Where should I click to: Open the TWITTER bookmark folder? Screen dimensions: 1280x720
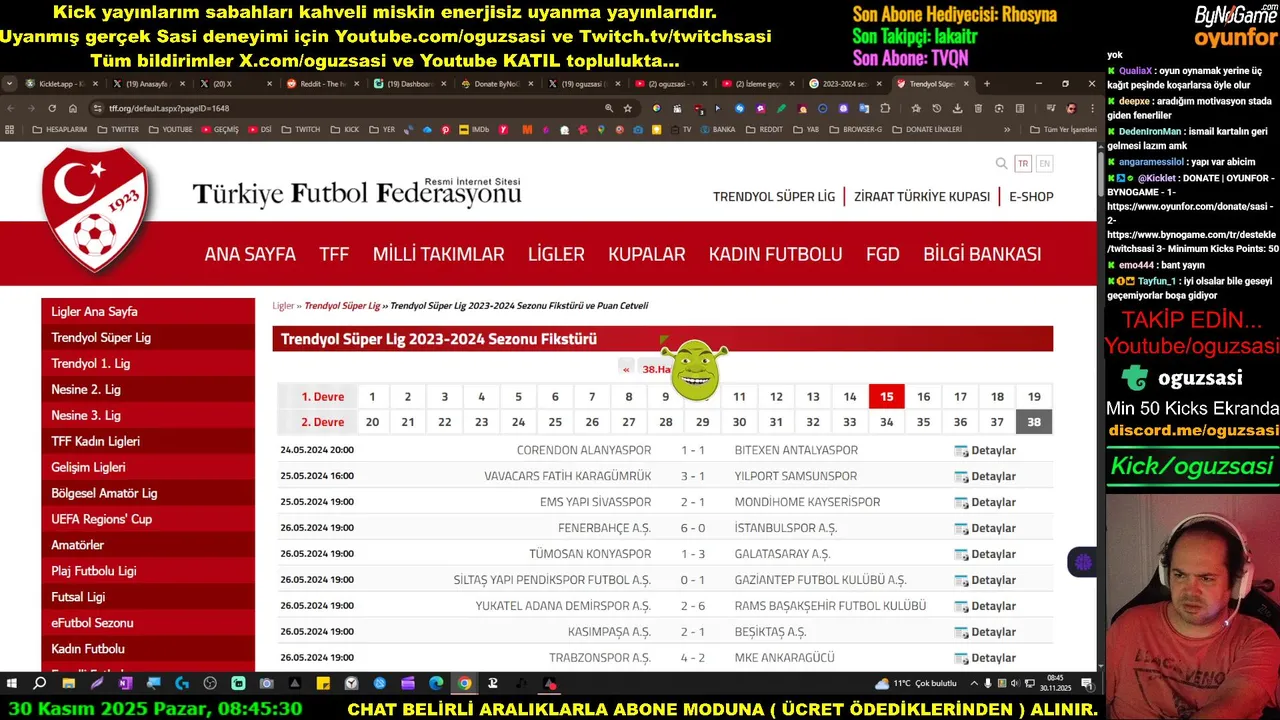(119, 129)
